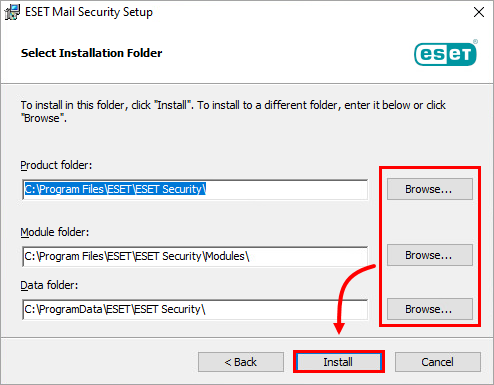
Task: Browse for the Data folder location
Action: point(430,309)
